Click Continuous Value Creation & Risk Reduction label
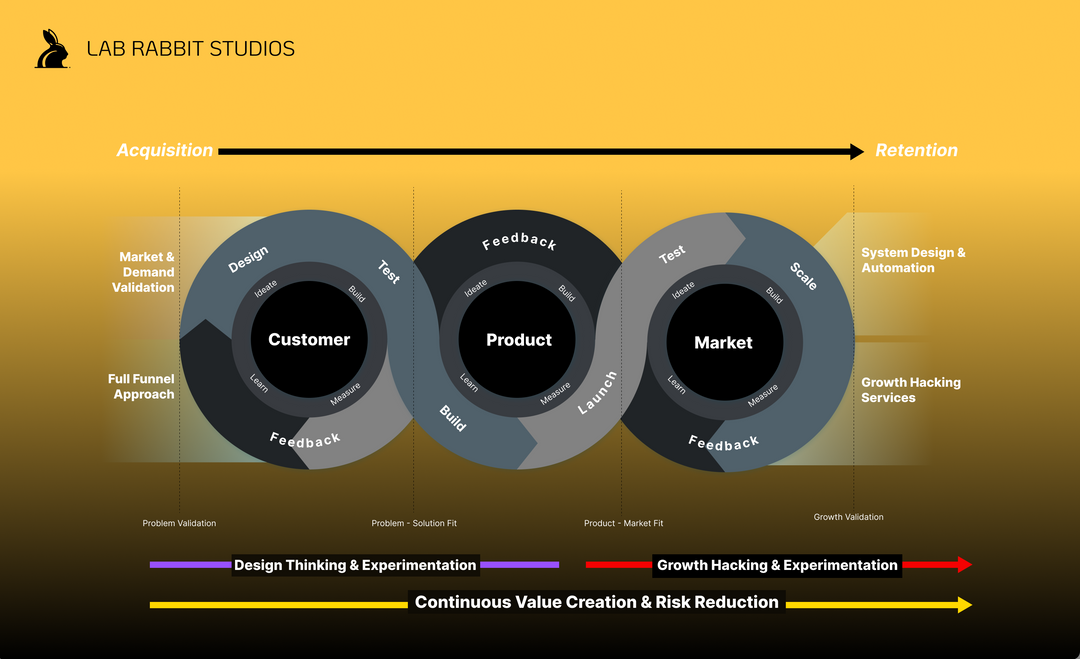 (x=596, y=602)
